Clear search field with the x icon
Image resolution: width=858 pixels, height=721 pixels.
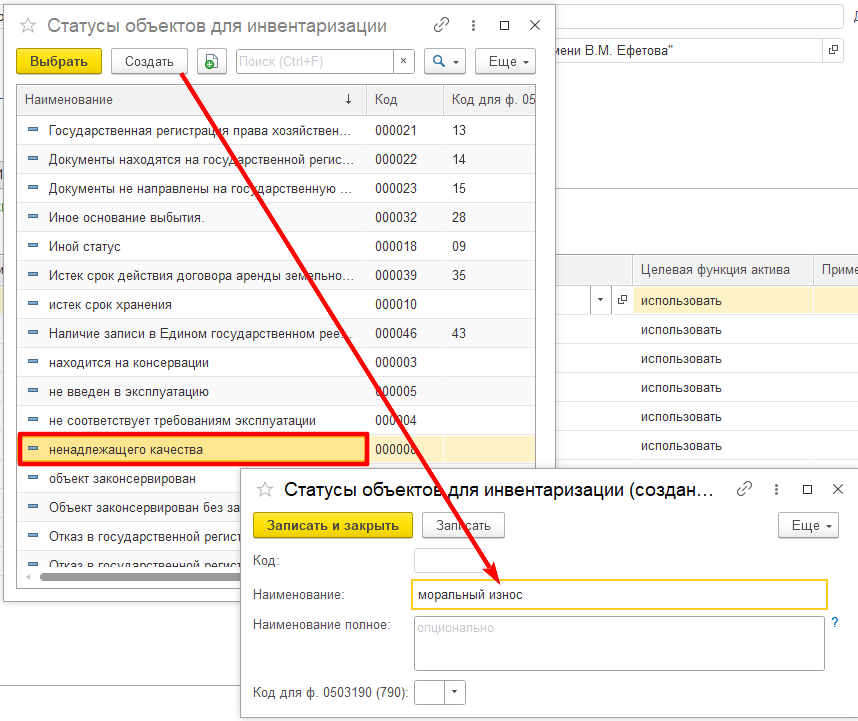403,62
